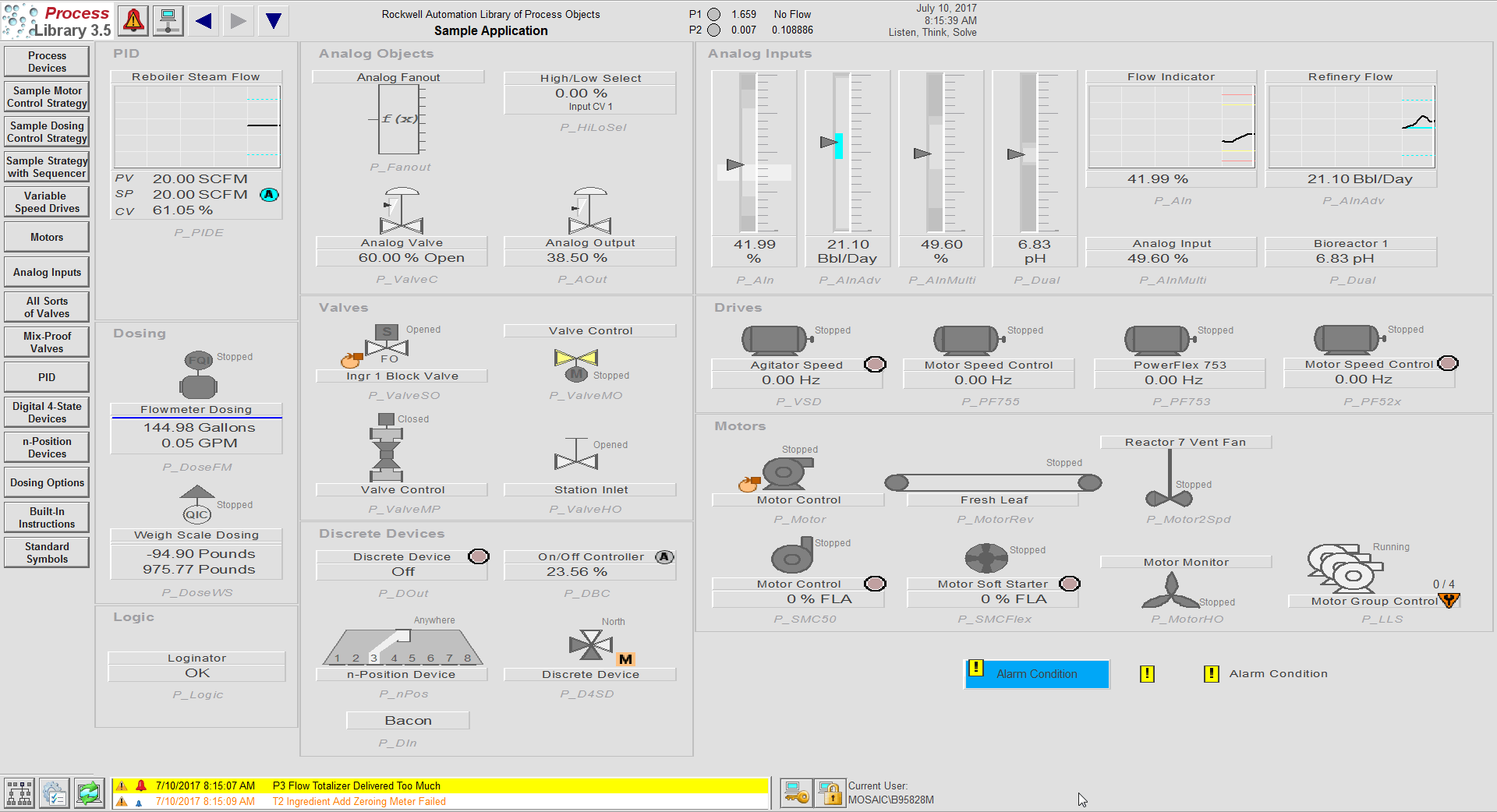Click the alarm inhibit indicator on P_LLS
This screenshot has height=812, width=1497.
coord(1449,600)
